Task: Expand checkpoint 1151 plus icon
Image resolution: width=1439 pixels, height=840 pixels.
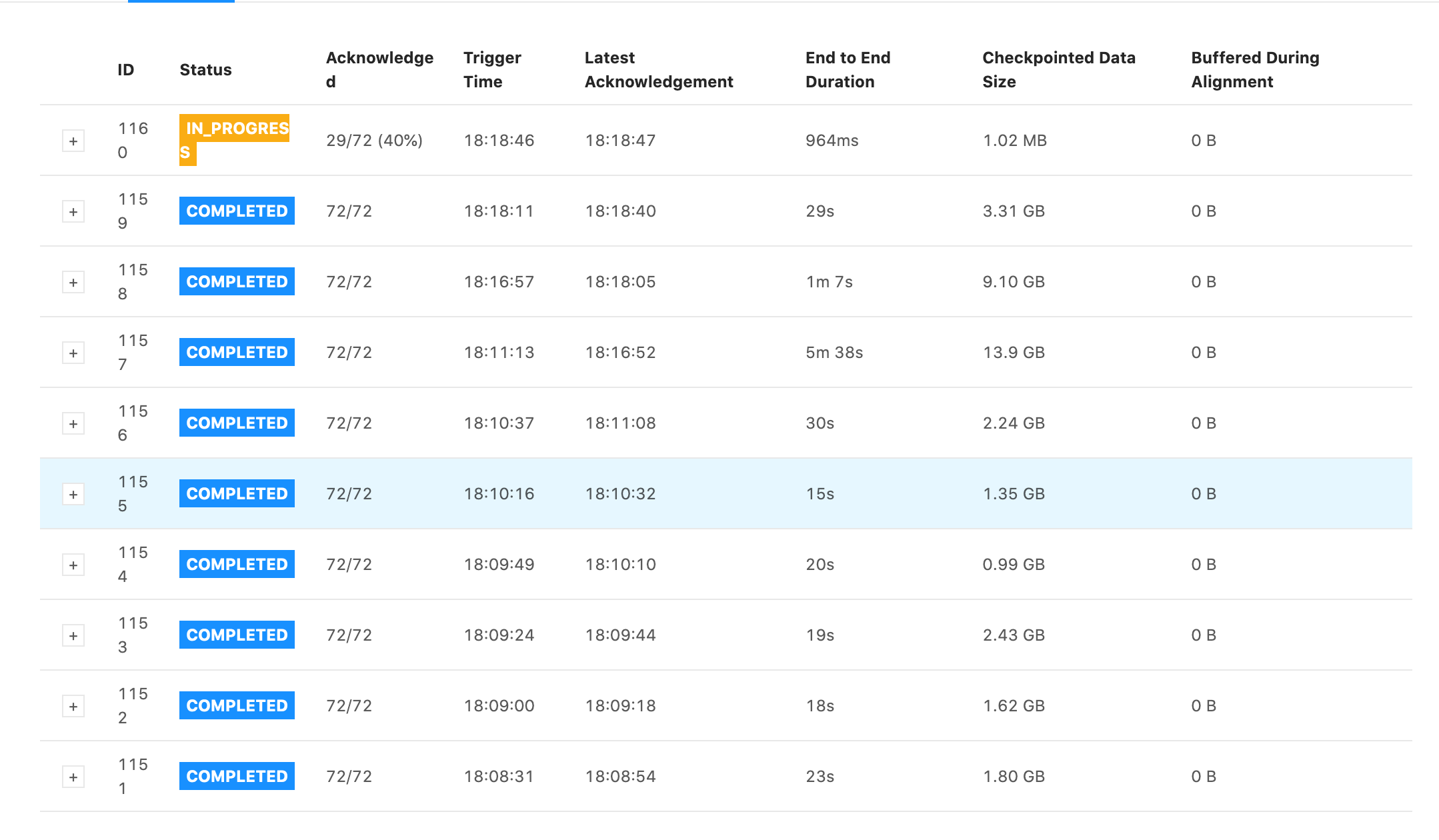Action: 73,777
